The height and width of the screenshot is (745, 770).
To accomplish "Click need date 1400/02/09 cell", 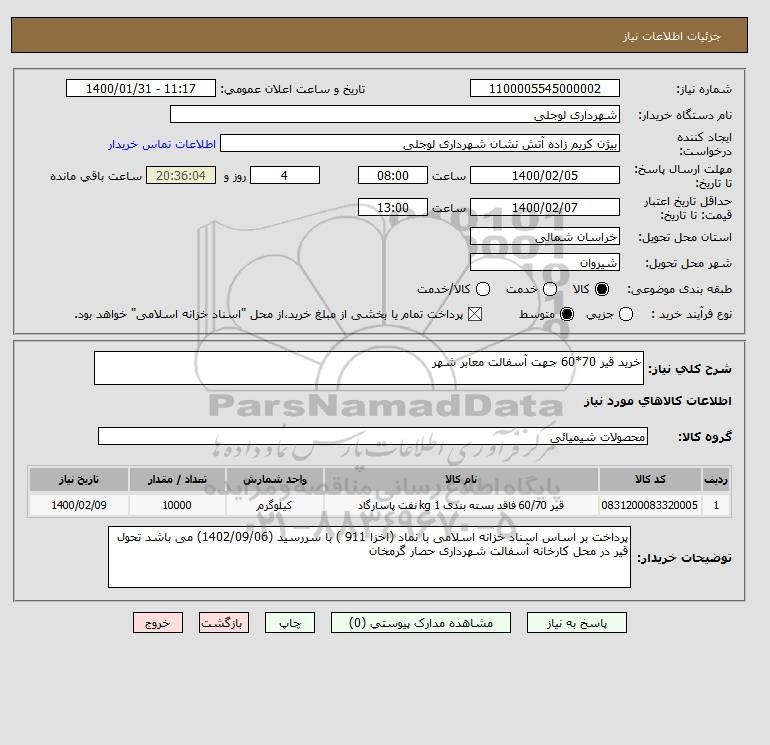I will point(79,505).
